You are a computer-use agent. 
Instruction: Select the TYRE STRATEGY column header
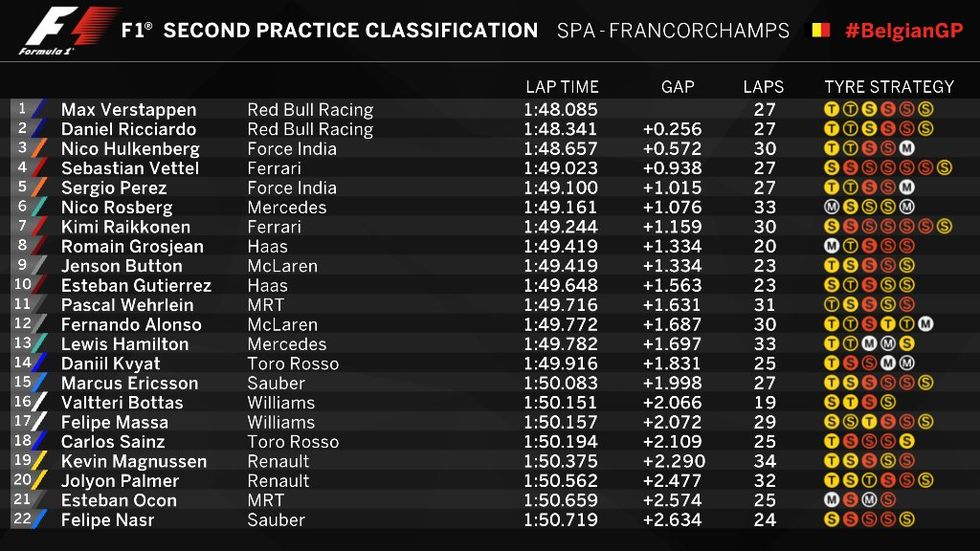[x=889, y=87]
